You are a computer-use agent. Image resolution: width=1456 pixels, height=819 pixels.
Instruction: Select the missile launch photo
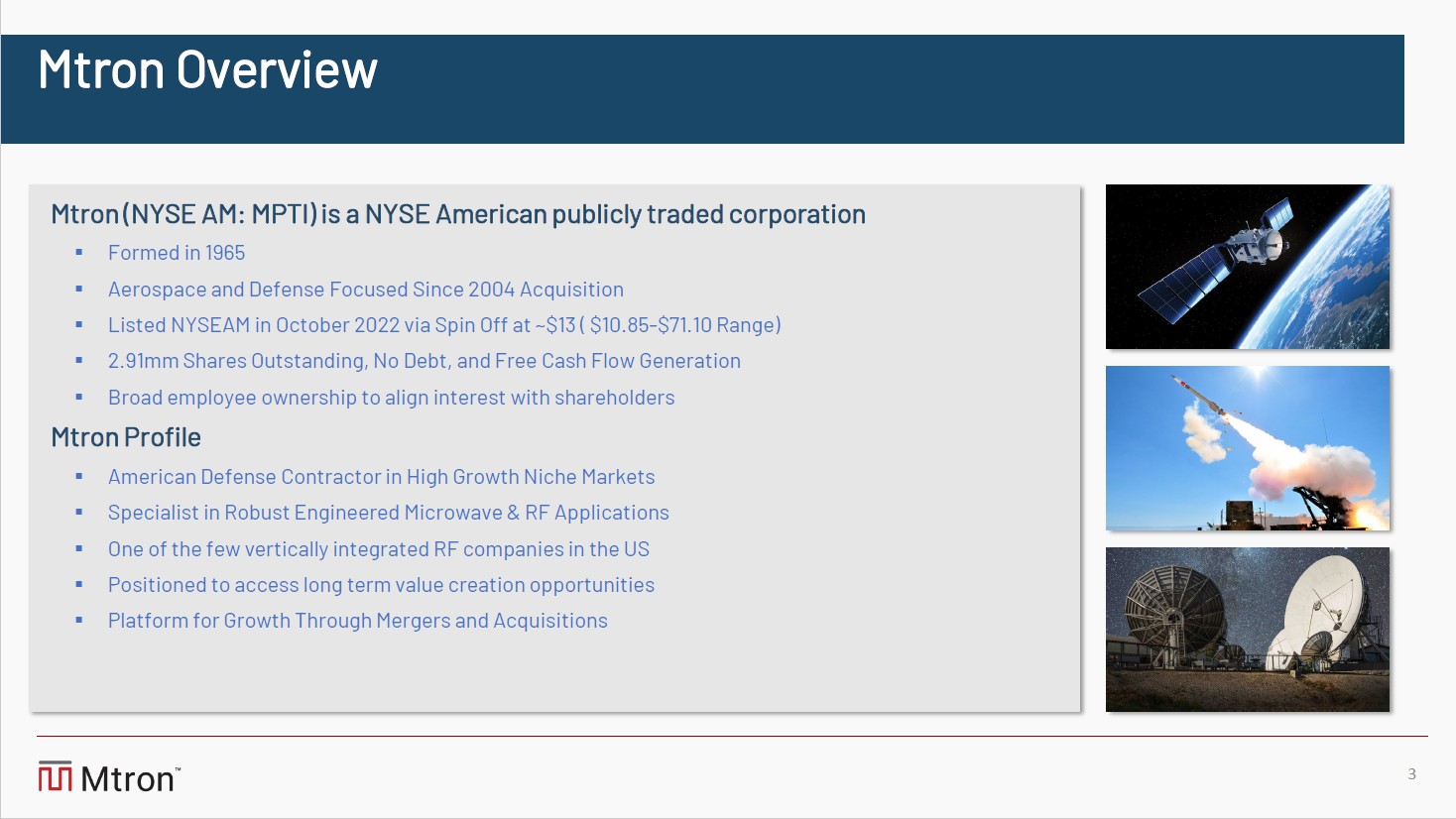pos(1247,448)
